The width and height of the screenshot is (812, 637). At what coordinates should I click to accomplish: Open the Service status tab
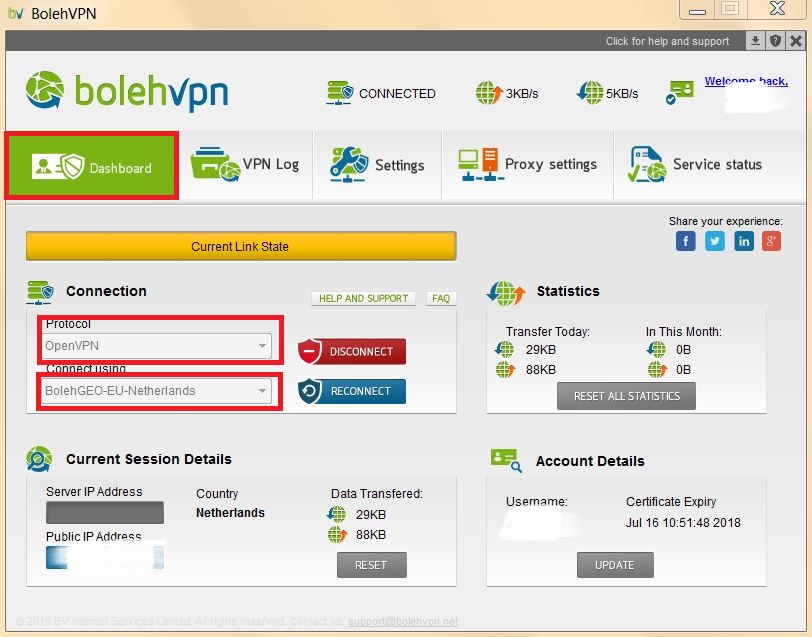709,166
